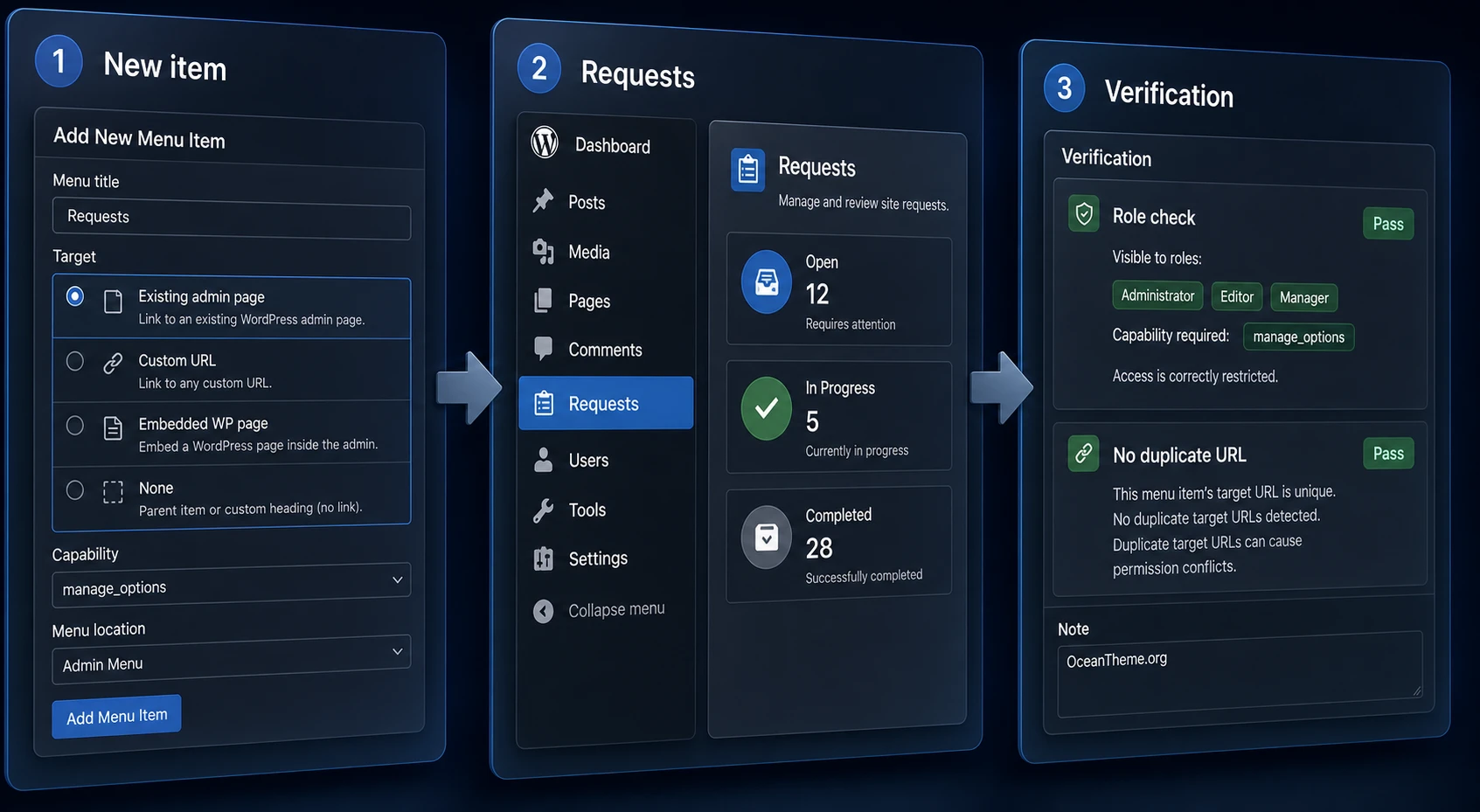Click the Open count value 12

pos(817,294)
